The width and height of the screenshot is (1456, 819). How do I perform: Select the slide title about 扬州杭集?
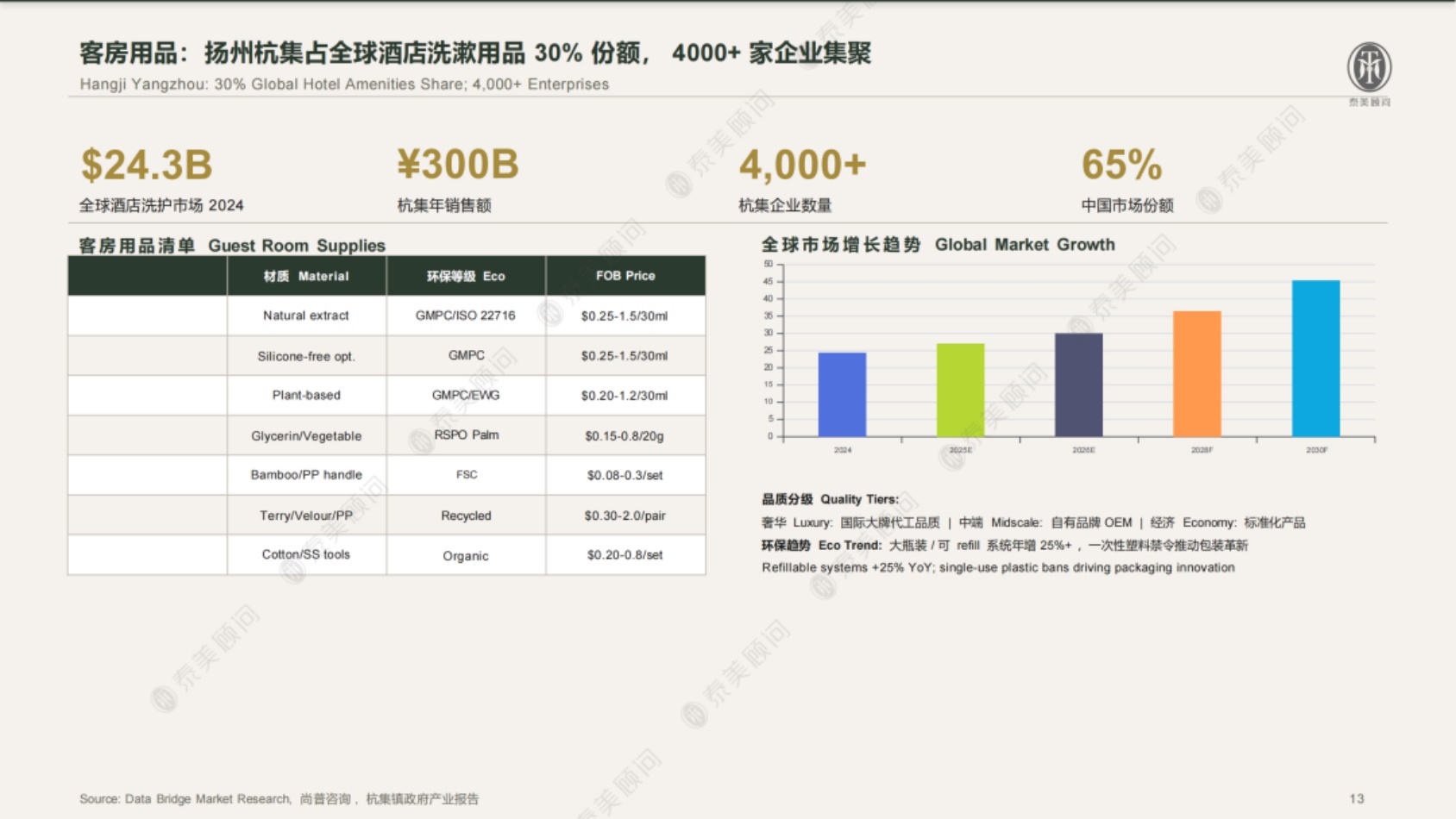(475, 53)
